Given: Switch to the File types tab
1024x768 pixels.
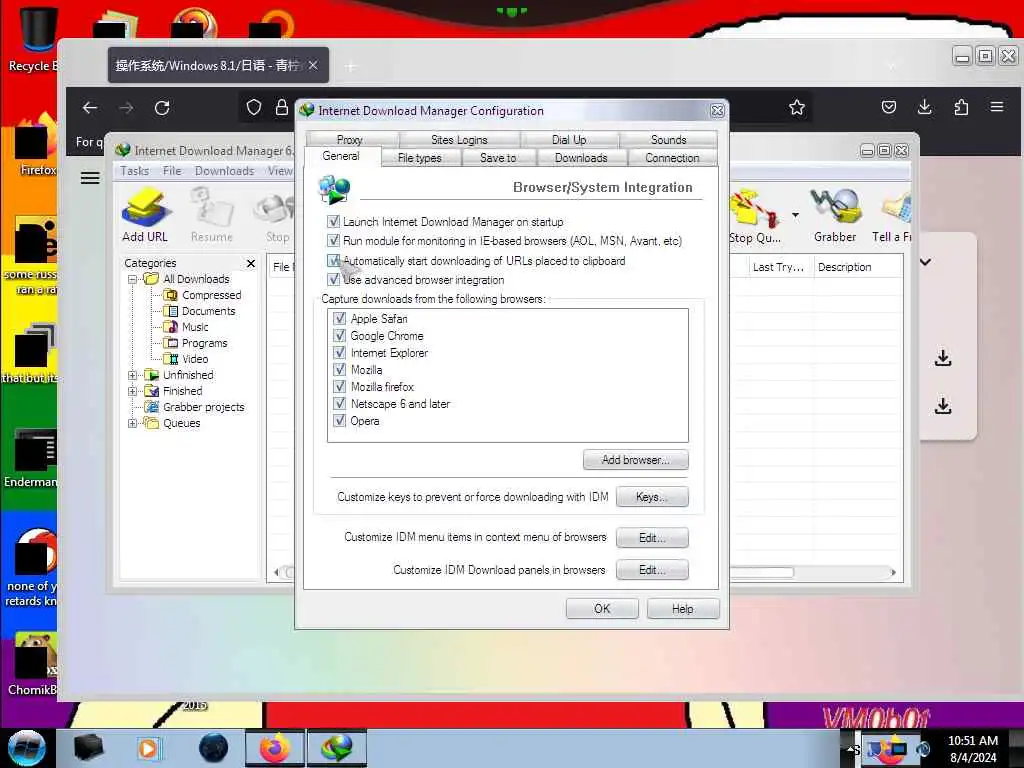Looking at the screenshot, I should click(x=419, y=157).
